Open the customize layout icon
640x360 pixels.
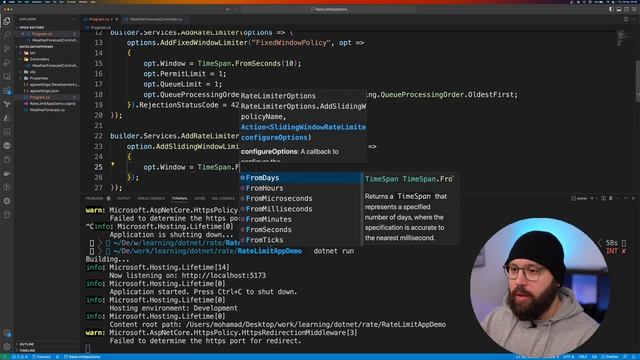[634, 9]
